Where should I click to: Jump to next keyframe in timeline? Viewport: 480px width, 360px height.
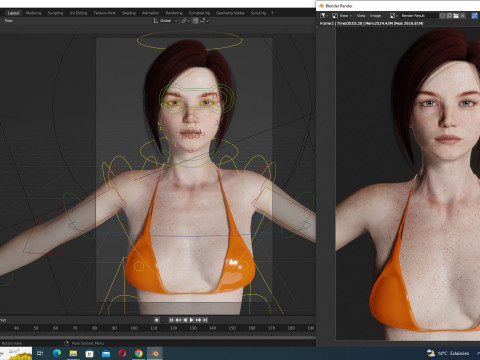point(198,320)
